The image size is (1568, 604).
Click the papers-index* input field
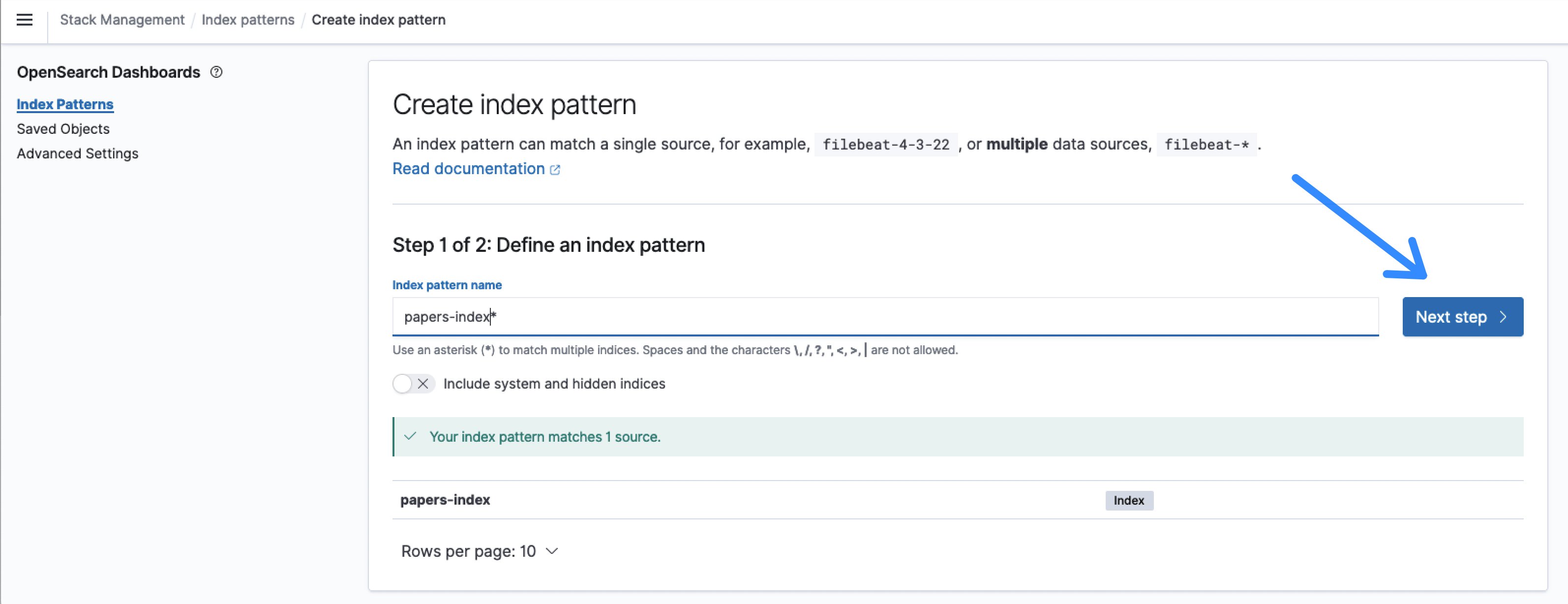(885, 316)
